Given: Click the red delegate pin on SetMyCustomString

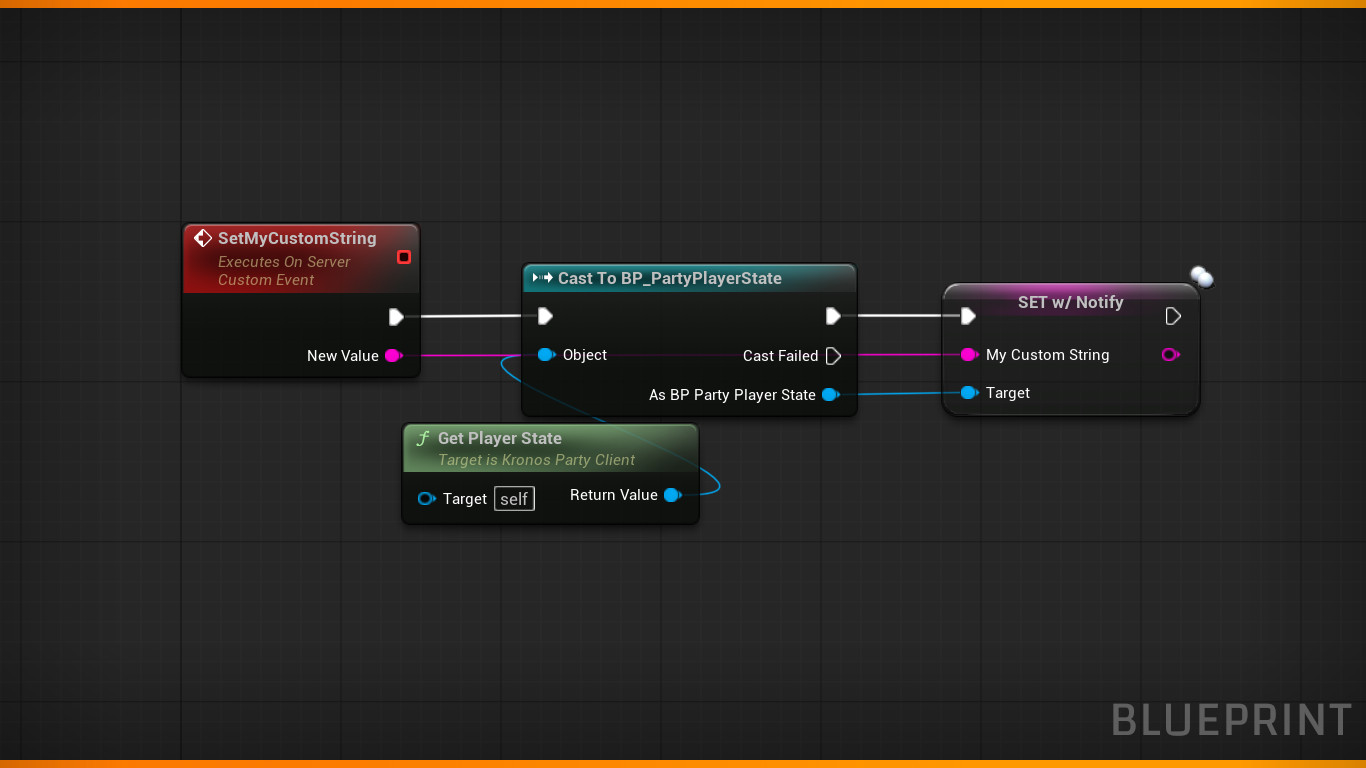Looking at the screenshot, I should [x=403, y=257].
